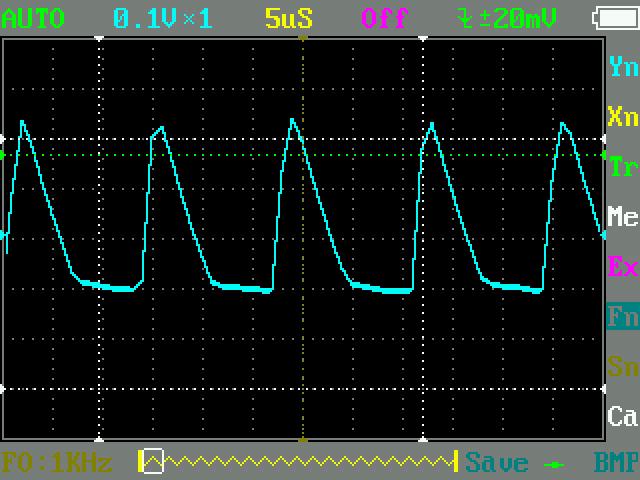Select the 0.1V×1 voltage scale
This screenshot has height=480, width=640.
click(x=162, y=18)
